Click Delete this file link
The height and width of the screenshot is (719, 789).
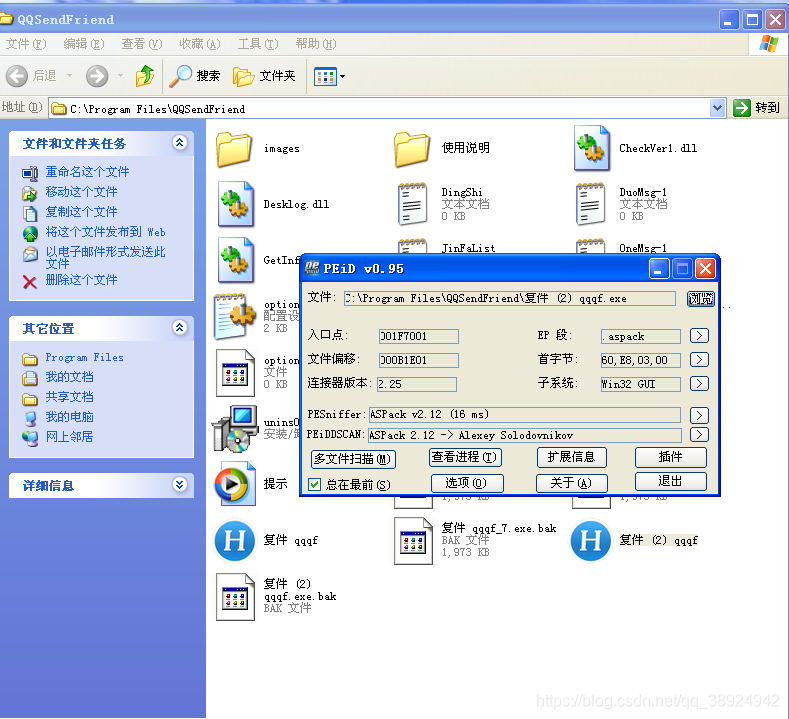(81, 280)
